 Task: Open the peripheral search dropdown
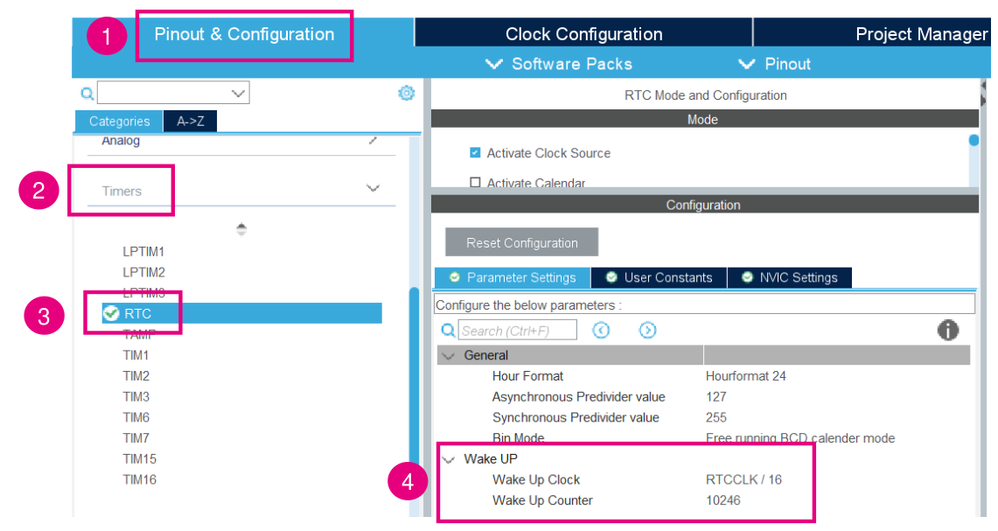click(238, 93)
